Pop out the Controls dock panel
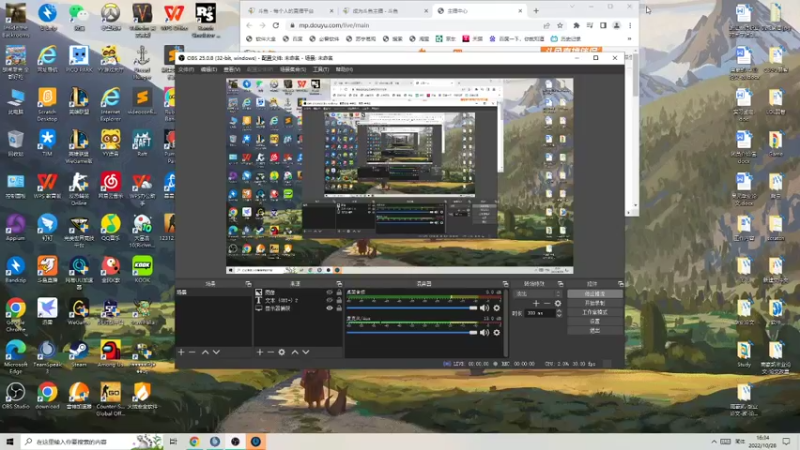This screenshot has height=450, width=800. (x=620, y=284)
